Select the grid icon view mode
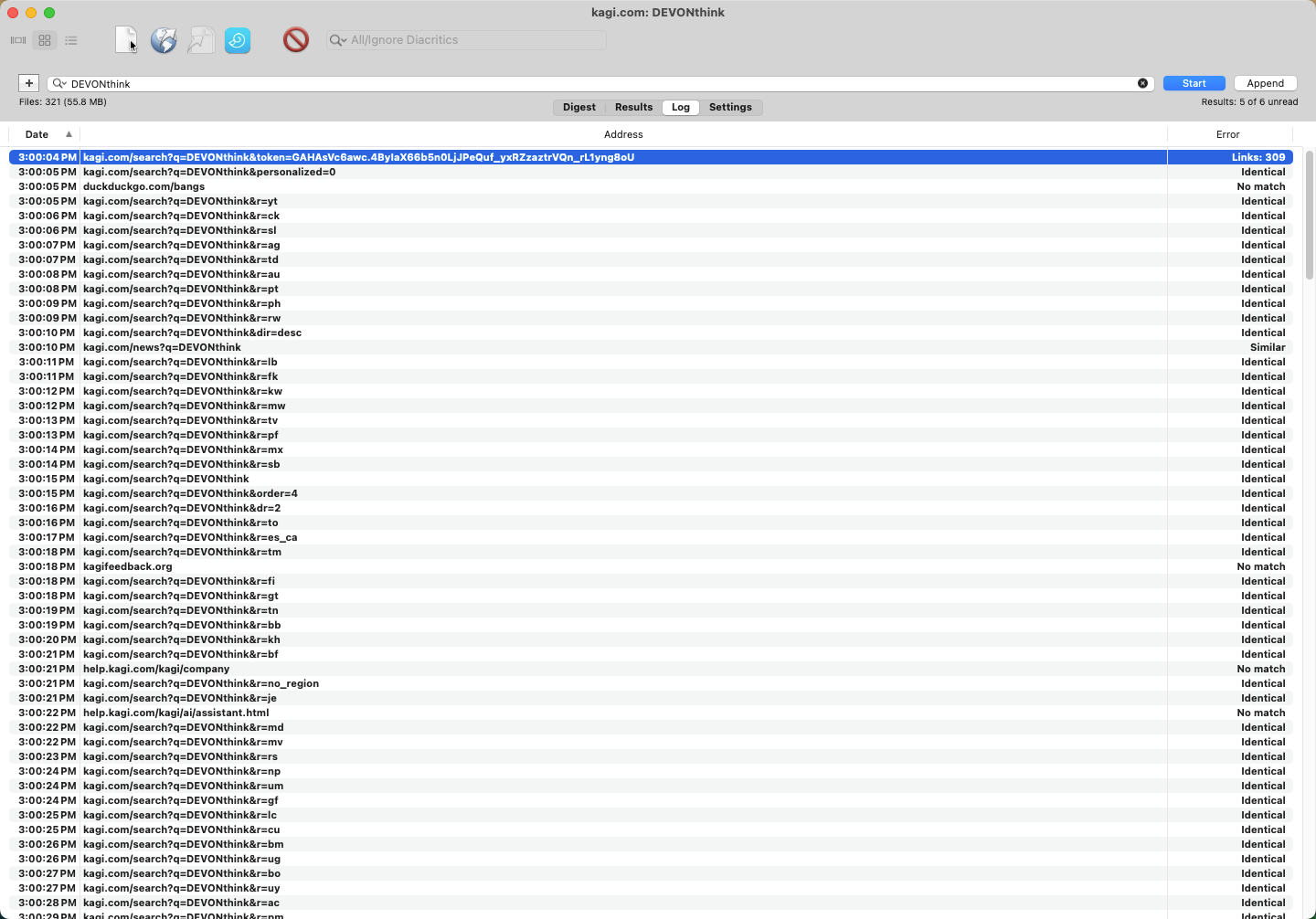1316x919 pixels. pos(45,40)
